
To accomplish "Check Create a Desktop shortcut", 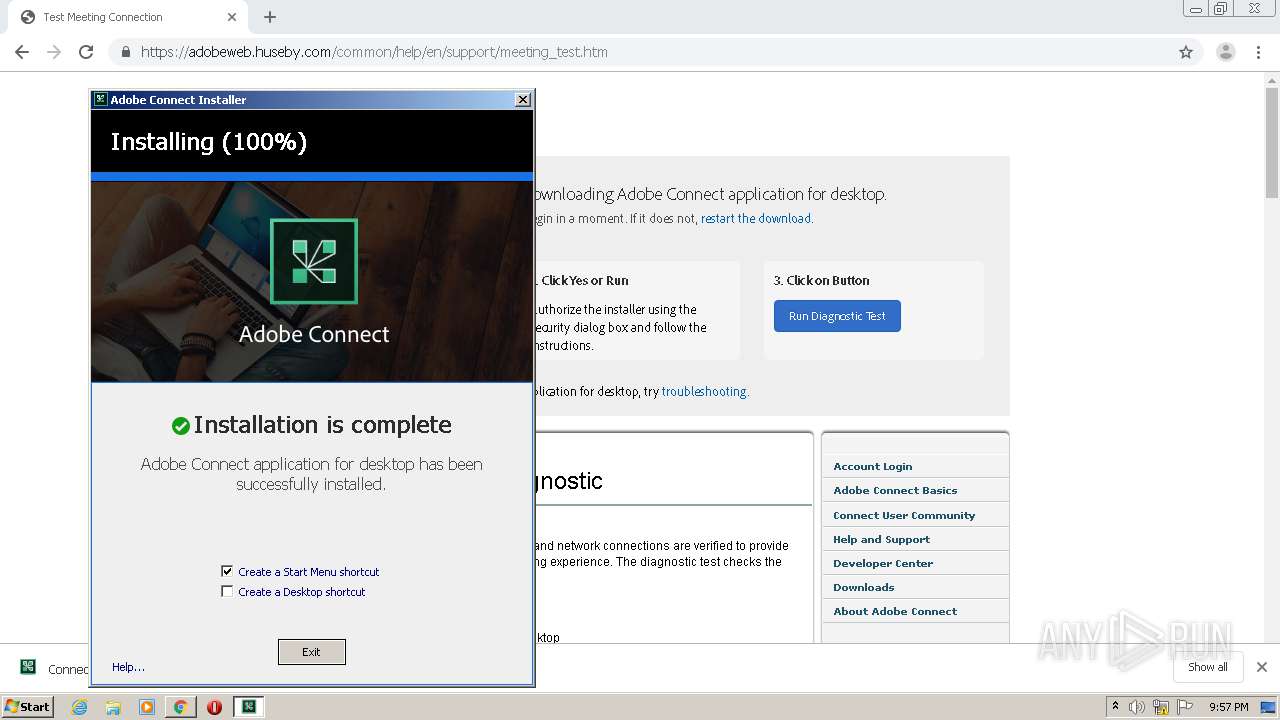I will click(227, 591).
